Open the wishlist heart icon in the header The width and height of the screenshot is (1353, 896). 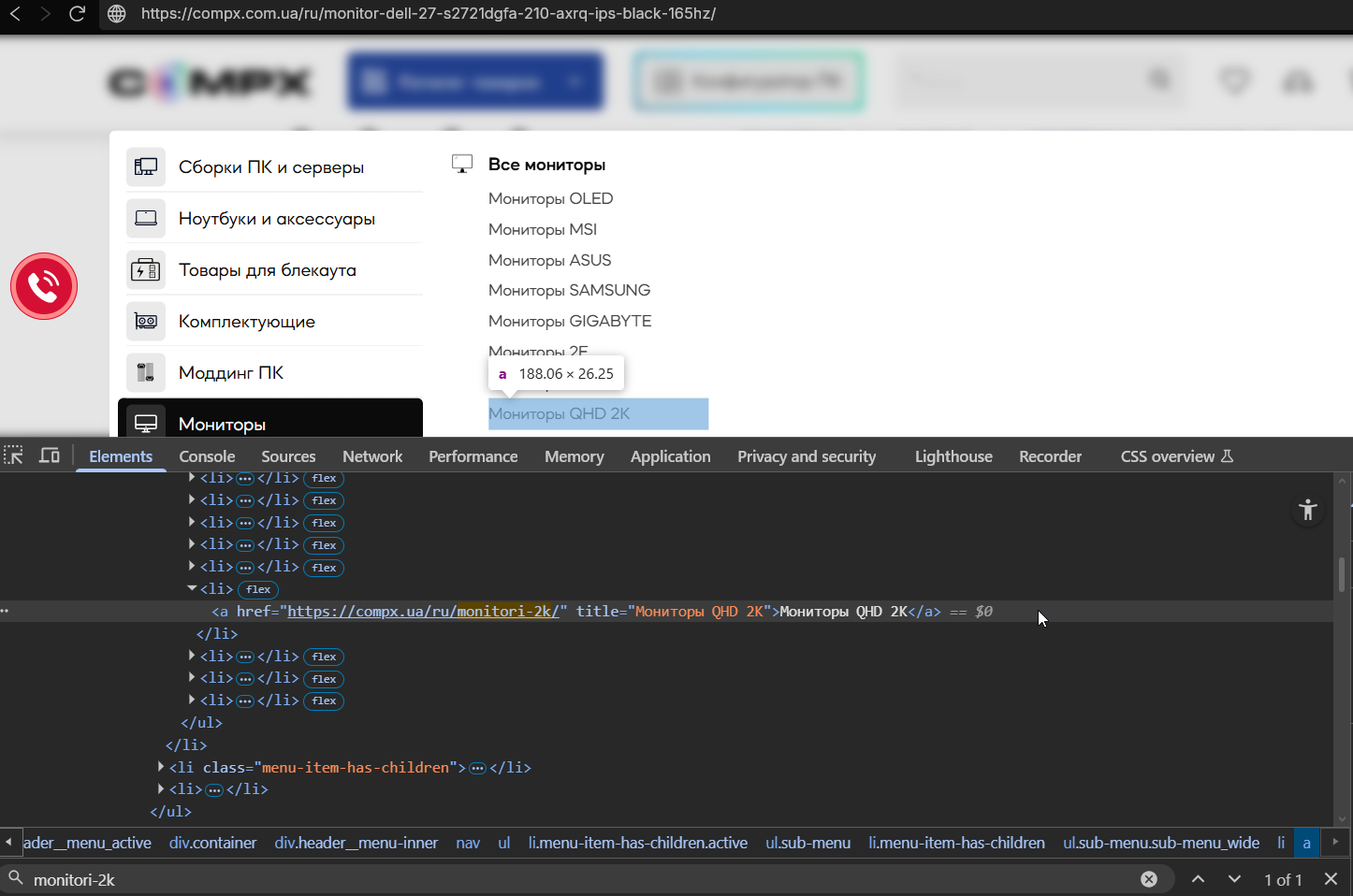point(1235,81)
